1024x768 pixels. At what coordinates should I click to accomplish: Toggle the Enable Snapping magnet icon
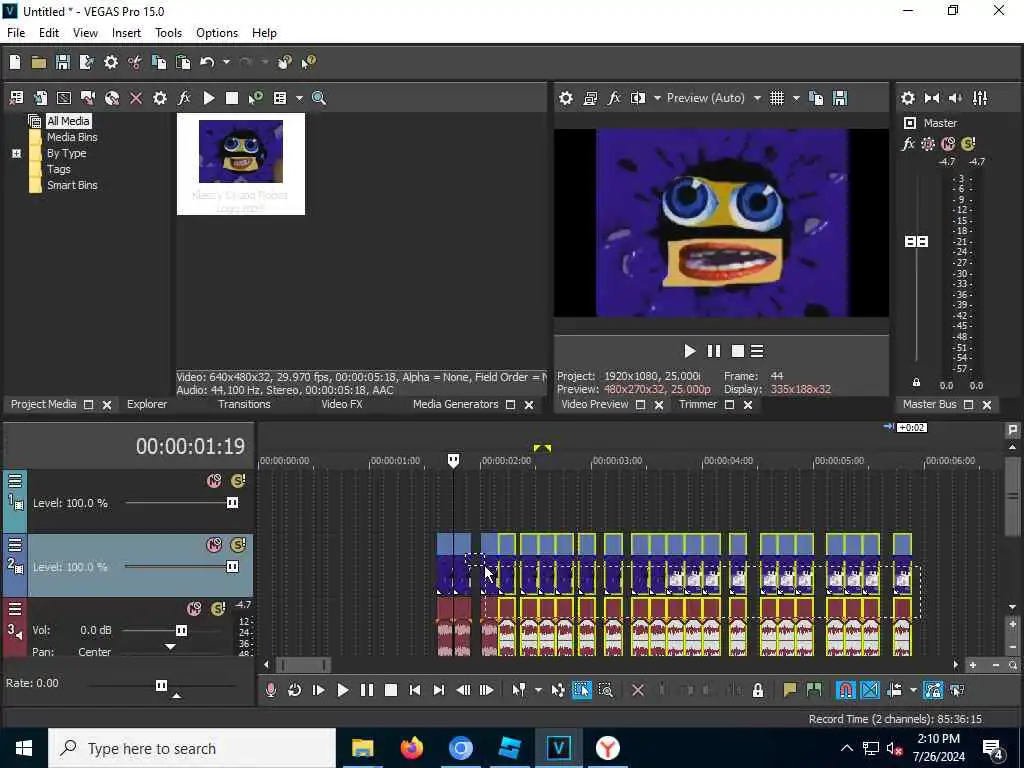click(x=845, y=690)
